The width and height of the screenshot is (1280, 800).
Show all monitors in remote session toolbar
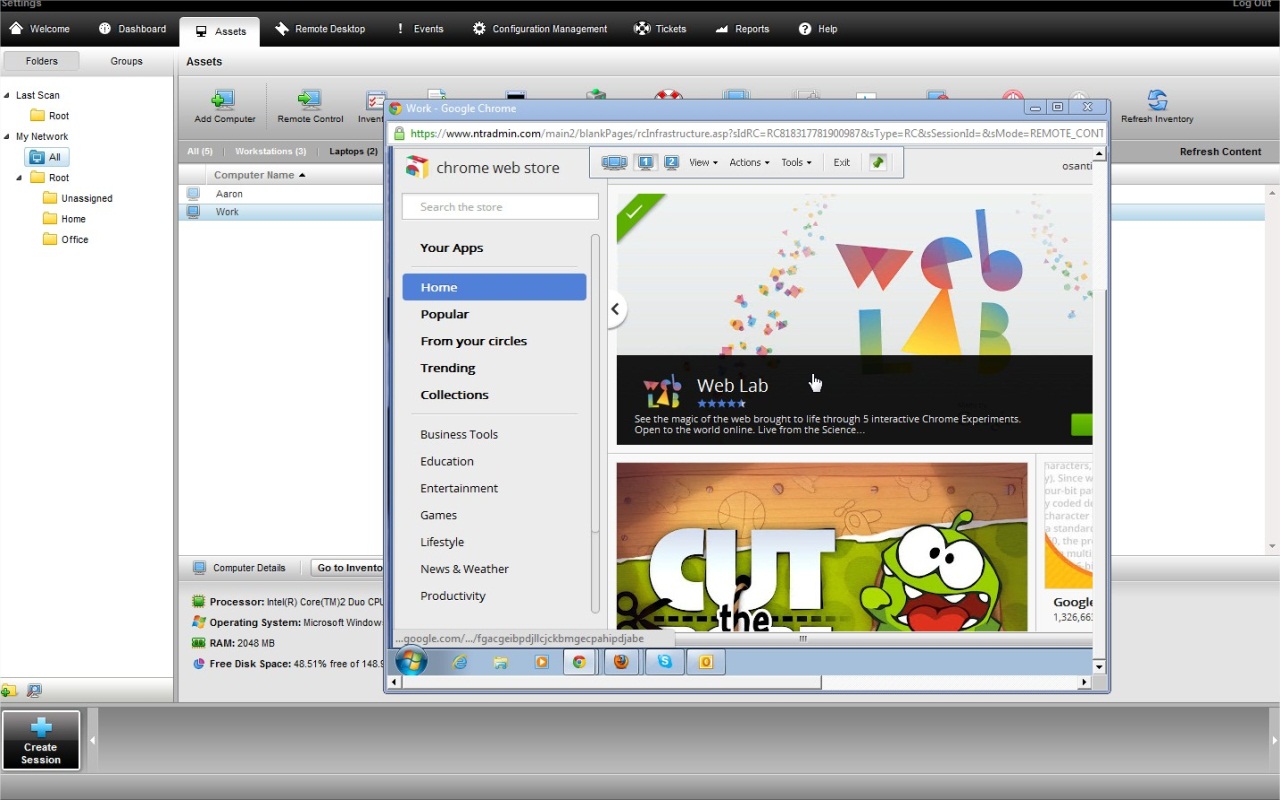(614, 162)
